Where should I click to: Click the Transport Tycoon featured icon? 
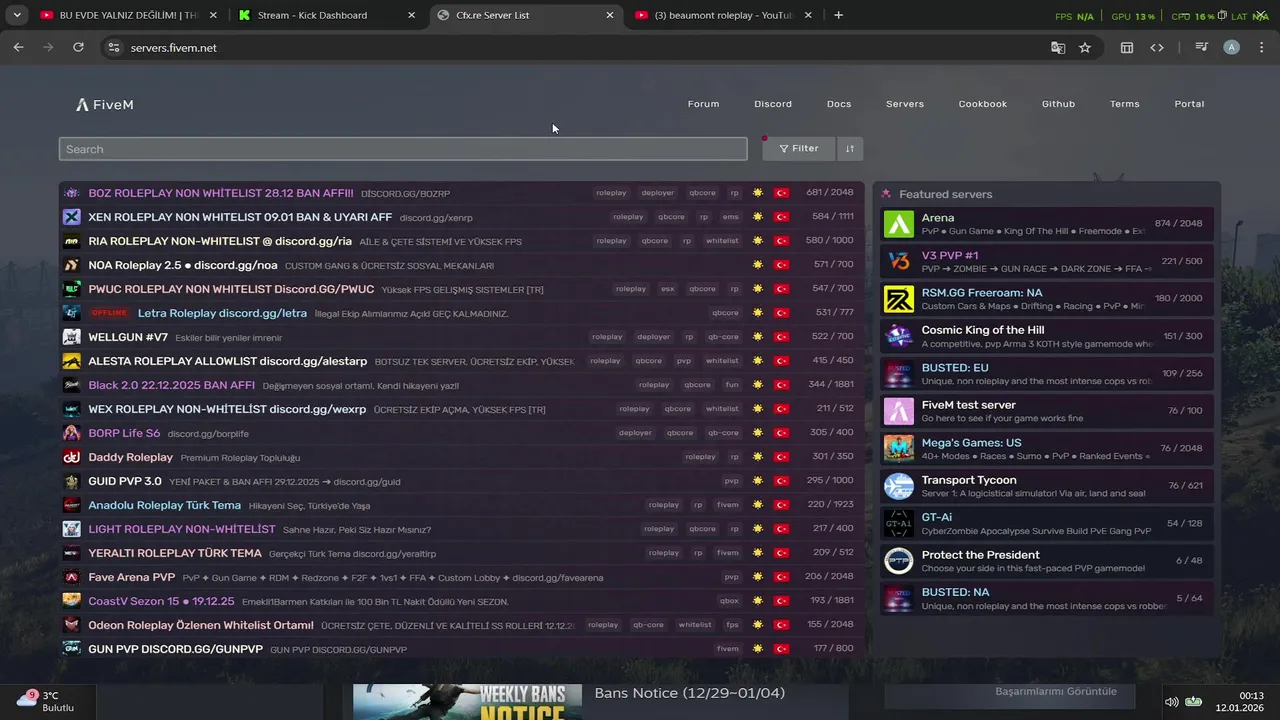[899, 486]
